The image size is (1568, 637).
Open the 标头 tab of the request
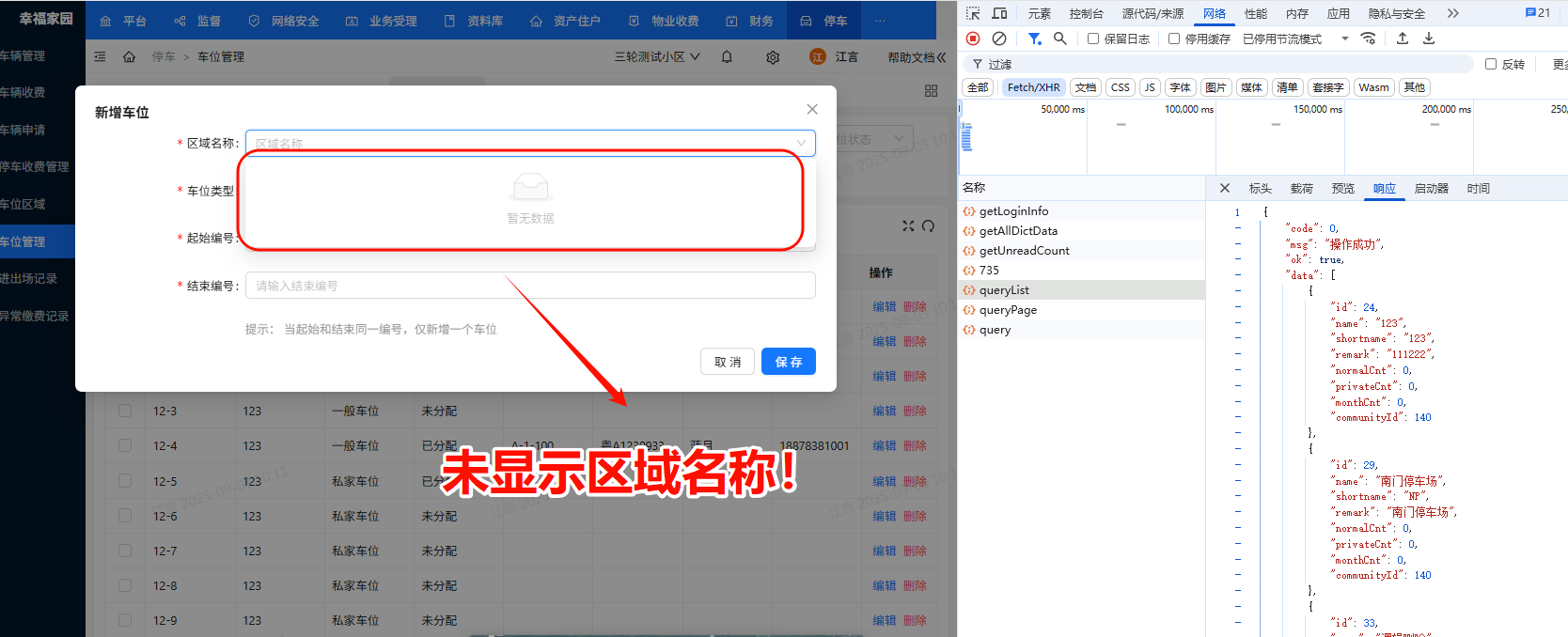pos(1261,188)
